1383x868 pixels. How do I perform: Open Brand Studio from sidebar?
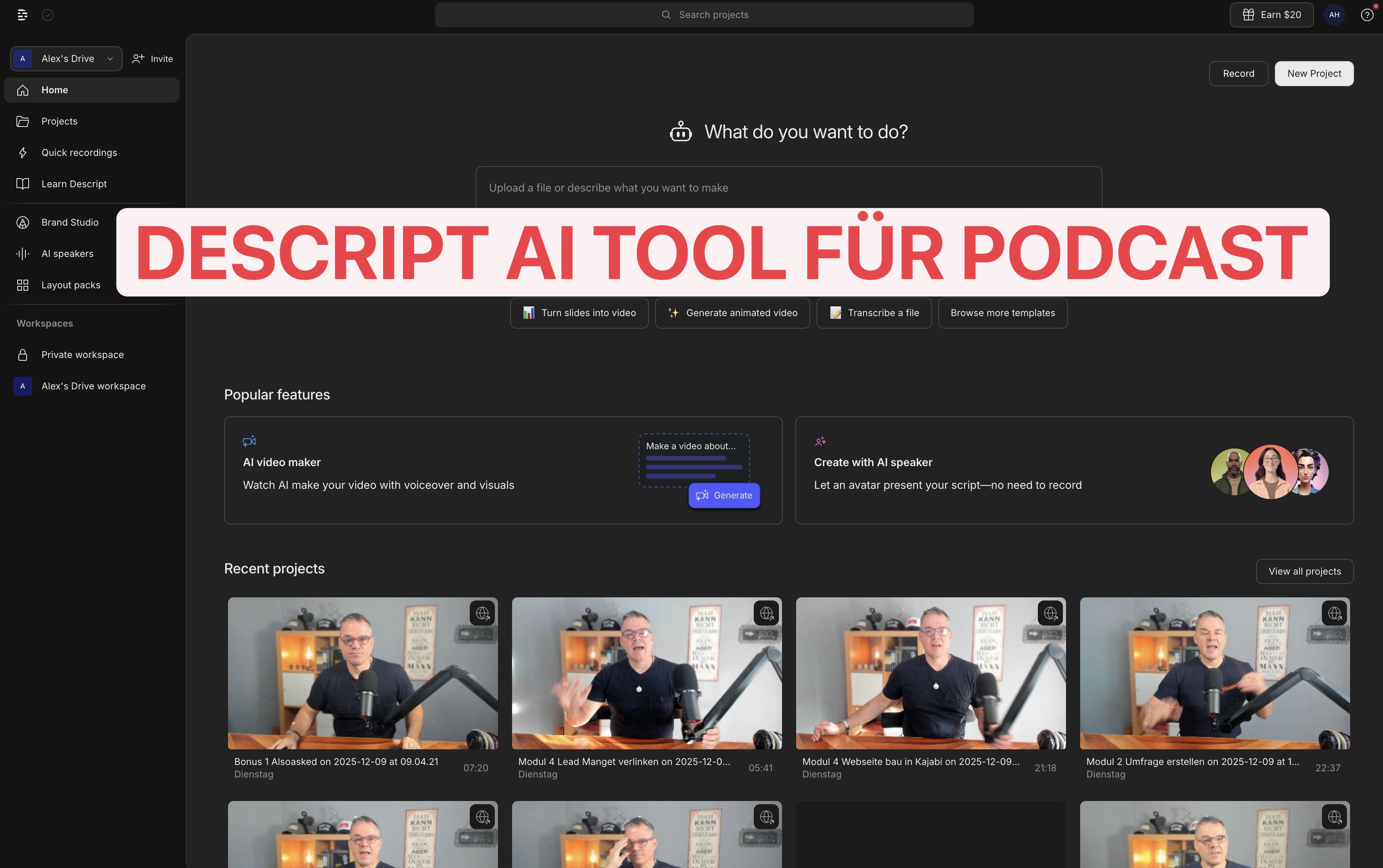[69, 222]
